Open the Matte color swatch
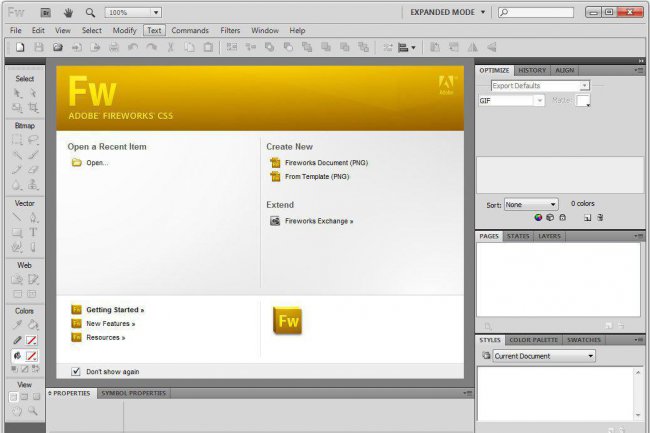Screen dimensions: 650x433 coord(583,101)
